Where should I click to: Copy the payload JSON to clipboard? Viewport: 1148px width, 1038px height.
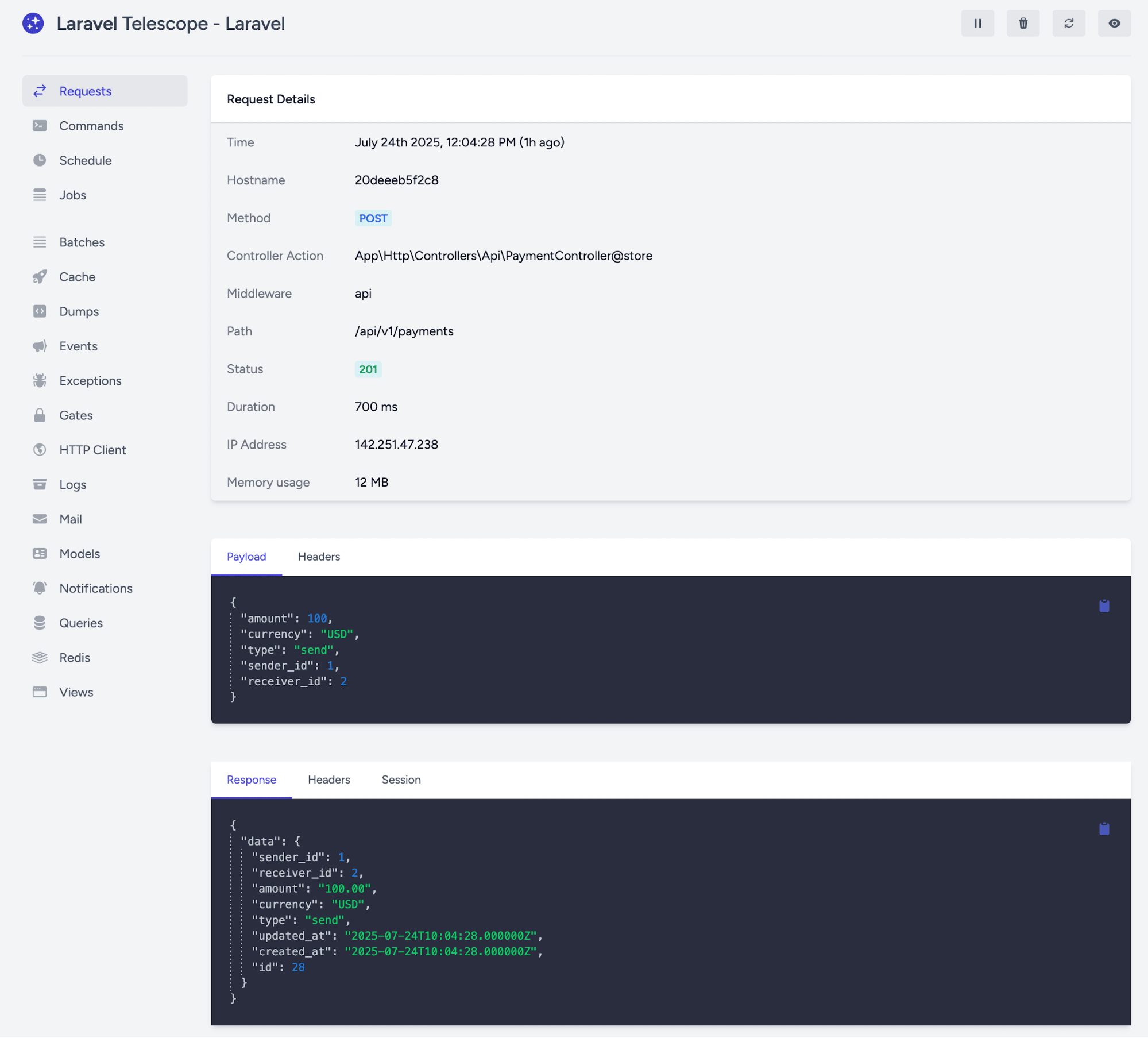point(1104,606)
